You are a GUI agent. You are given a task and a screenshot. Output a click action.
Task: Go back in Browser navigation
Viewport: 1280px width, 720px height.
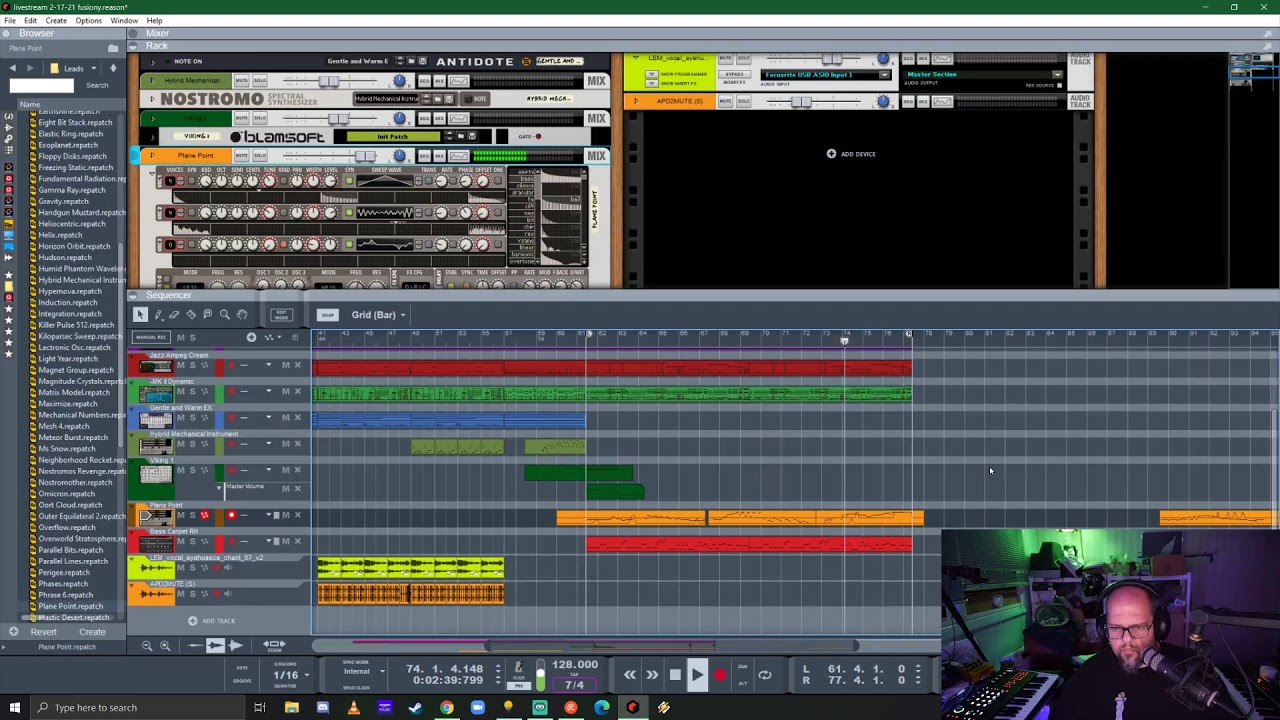[13, 68]
